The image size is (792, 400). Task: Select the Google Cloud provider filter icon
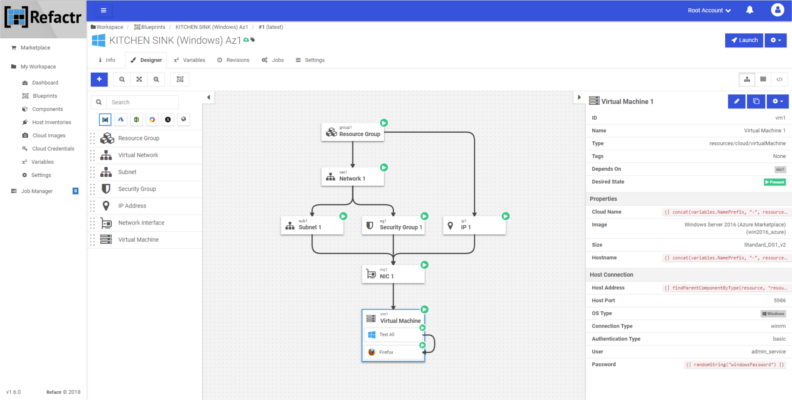[x=152, y=120]
